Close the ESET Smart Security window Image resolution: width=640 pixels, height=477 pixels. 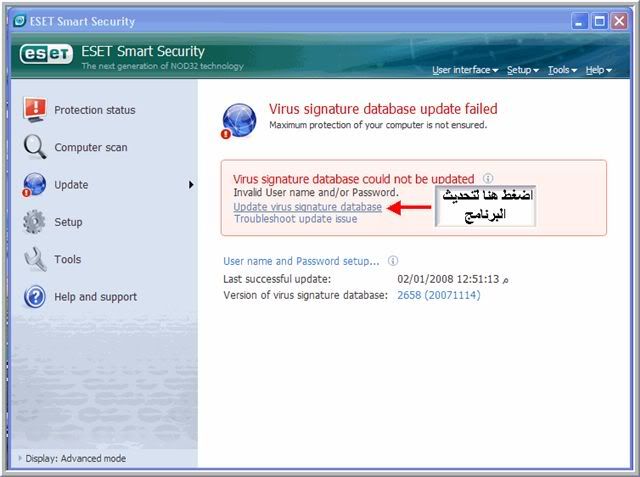point(619,21)
